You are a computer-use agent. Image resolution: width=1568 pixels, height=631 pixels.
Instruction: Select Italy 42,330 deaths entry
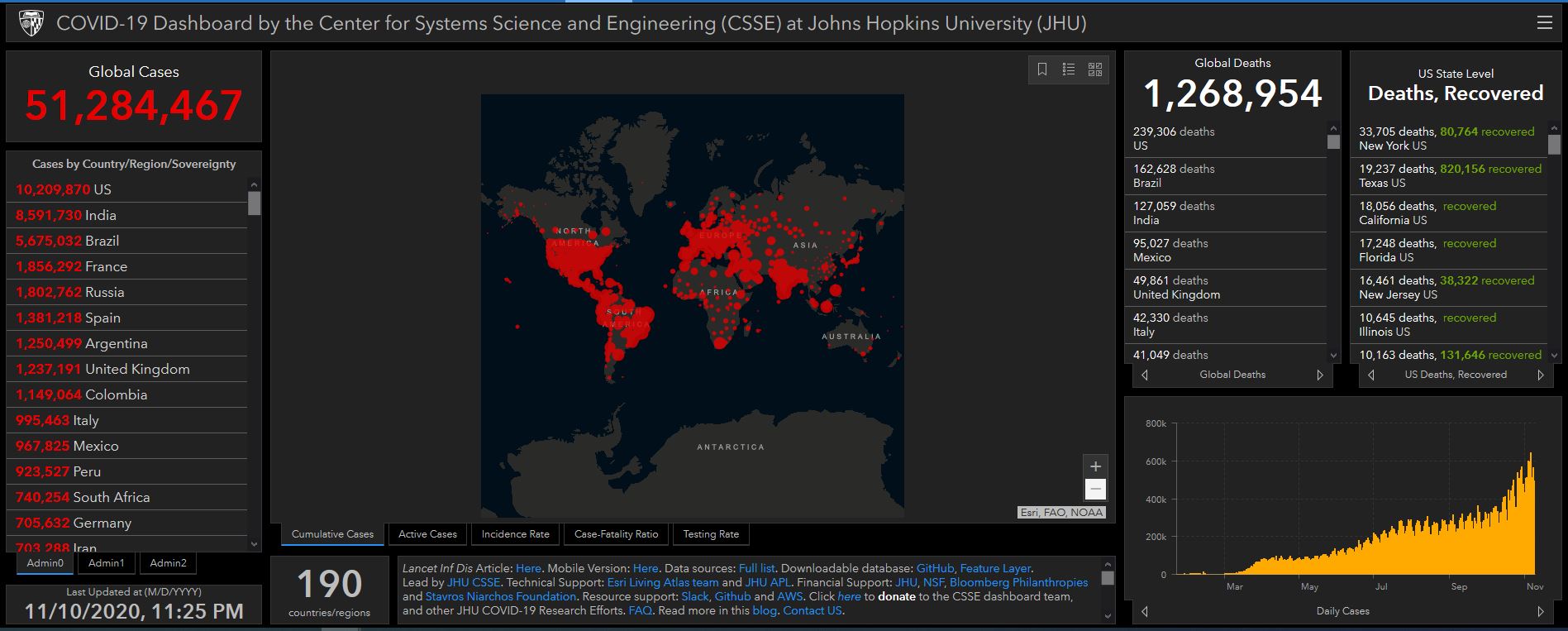[1227, 325]
